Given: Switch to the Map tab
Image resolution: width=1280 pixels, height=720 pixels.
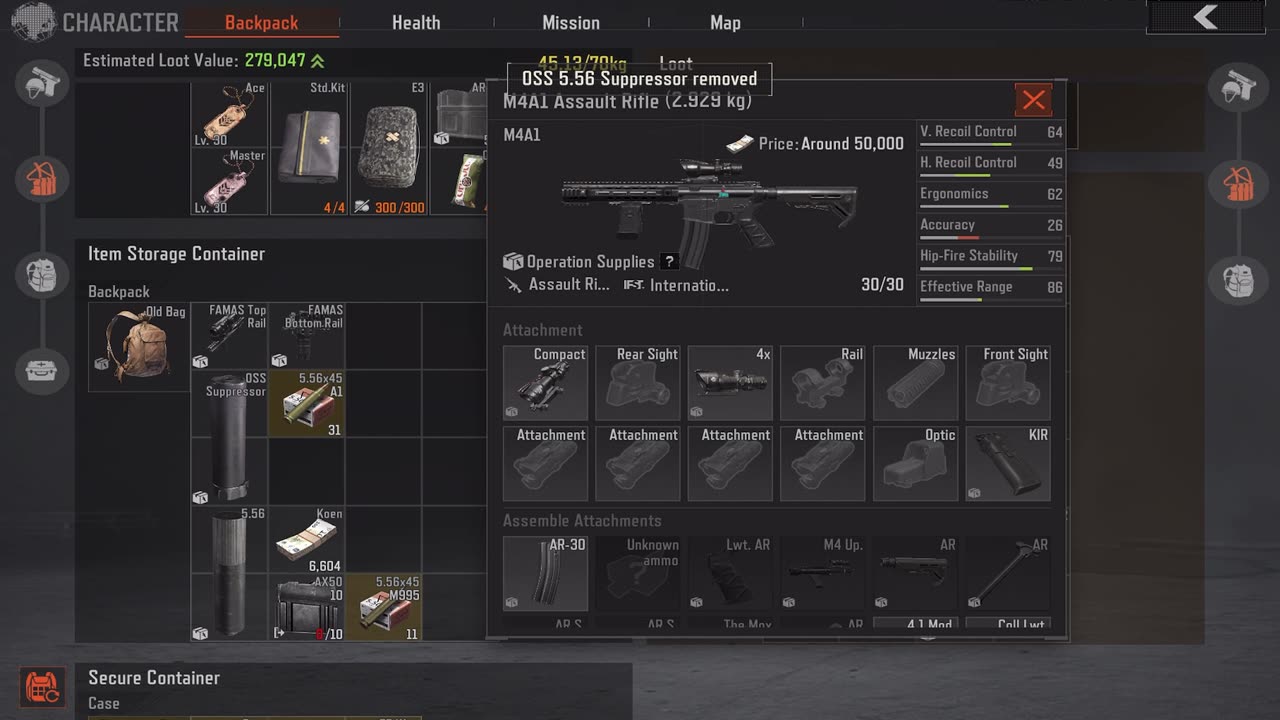Looking at the screenshot, I should [725, 22].
